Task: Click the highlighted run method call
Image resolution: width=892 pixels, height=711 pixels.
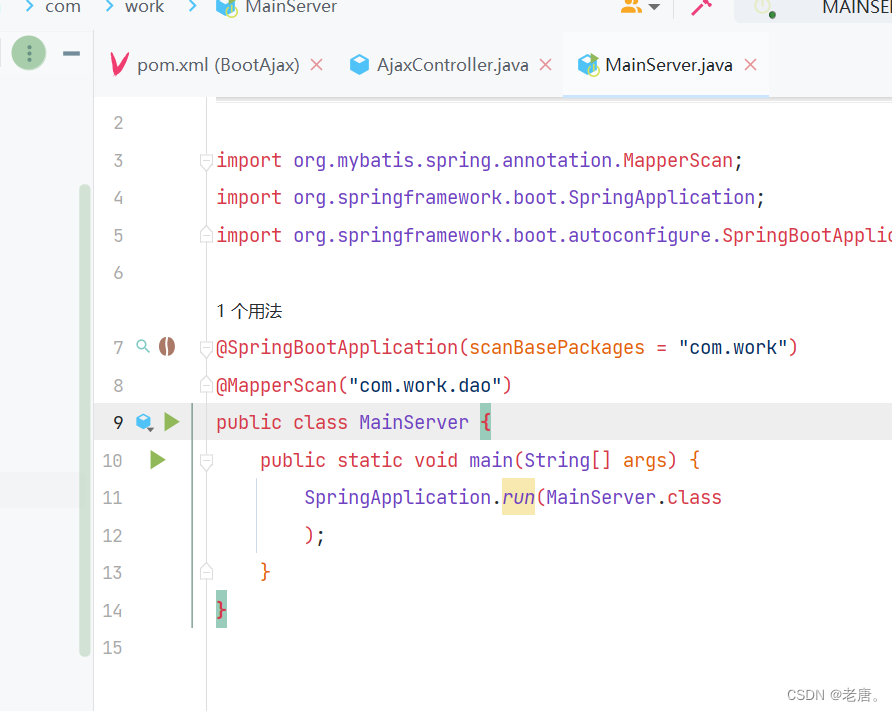Action: 518,497
